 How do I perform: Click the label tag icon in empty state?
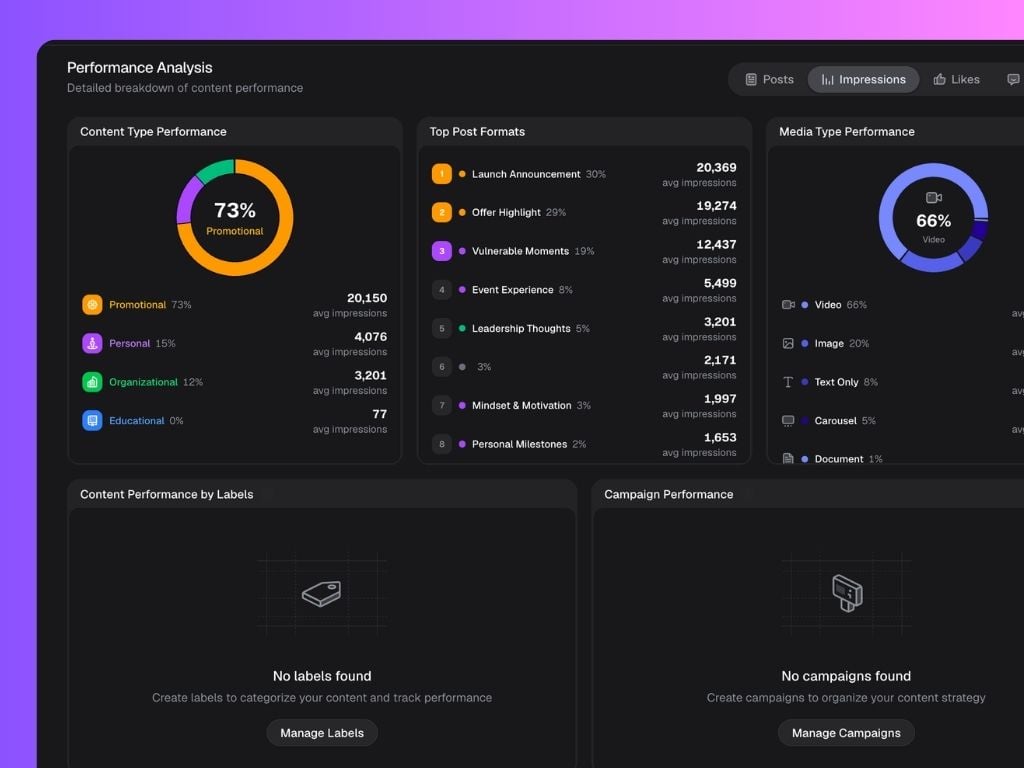click(321, 594)
